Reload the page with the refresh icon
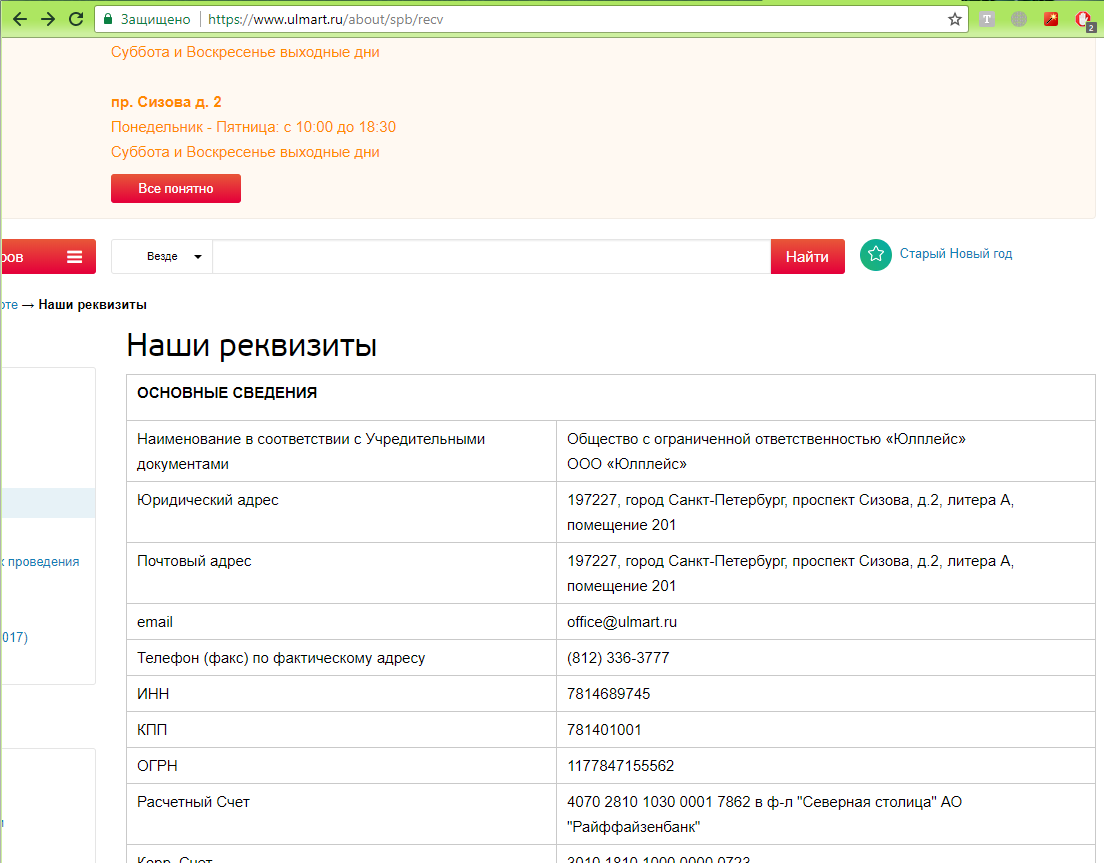Viewport: 1104px width, 863px height. pos(76,19)
